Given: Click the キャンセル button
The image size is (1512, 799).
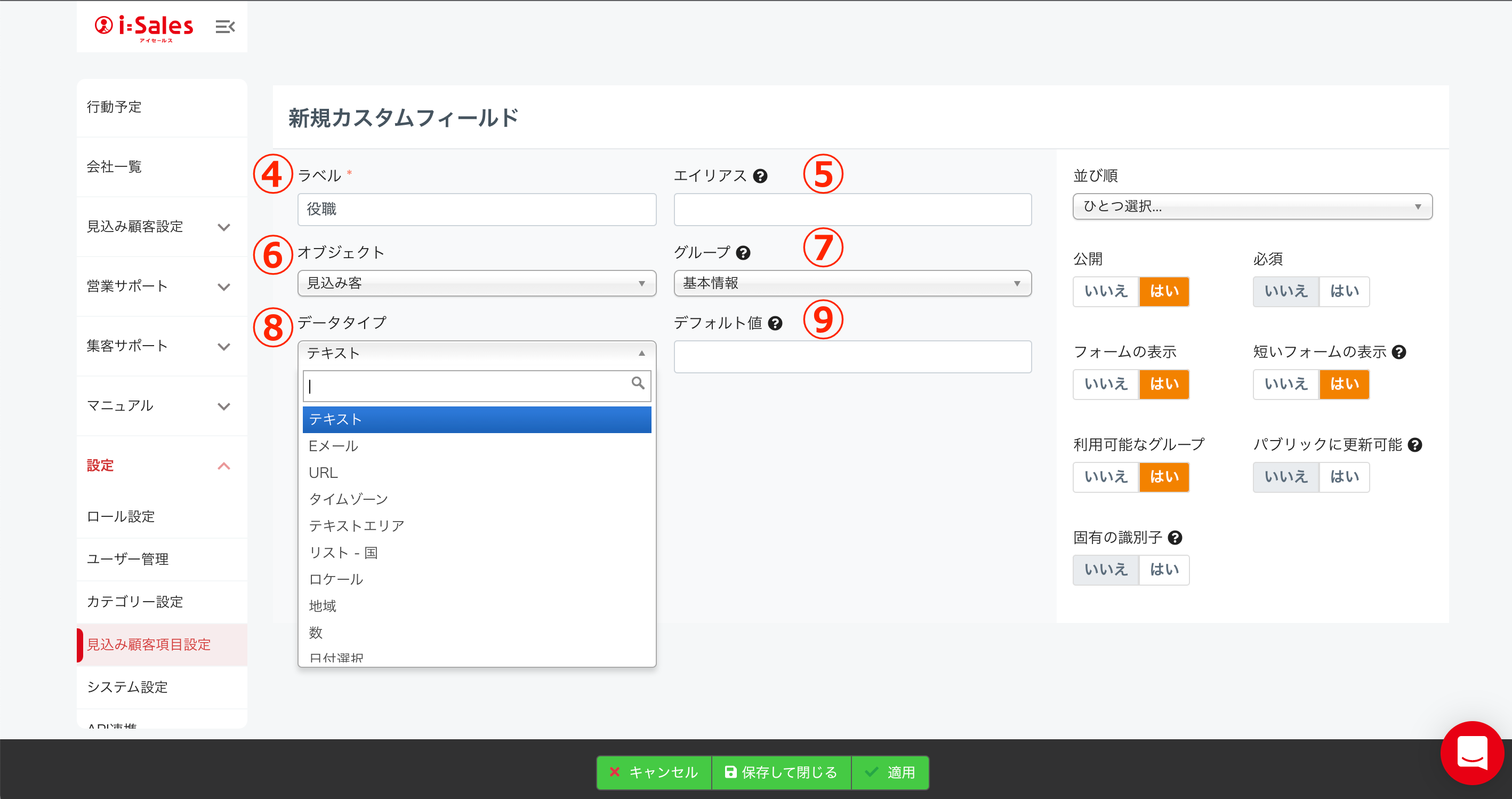Looking at the screenshot, I should (x=654, y=772).
